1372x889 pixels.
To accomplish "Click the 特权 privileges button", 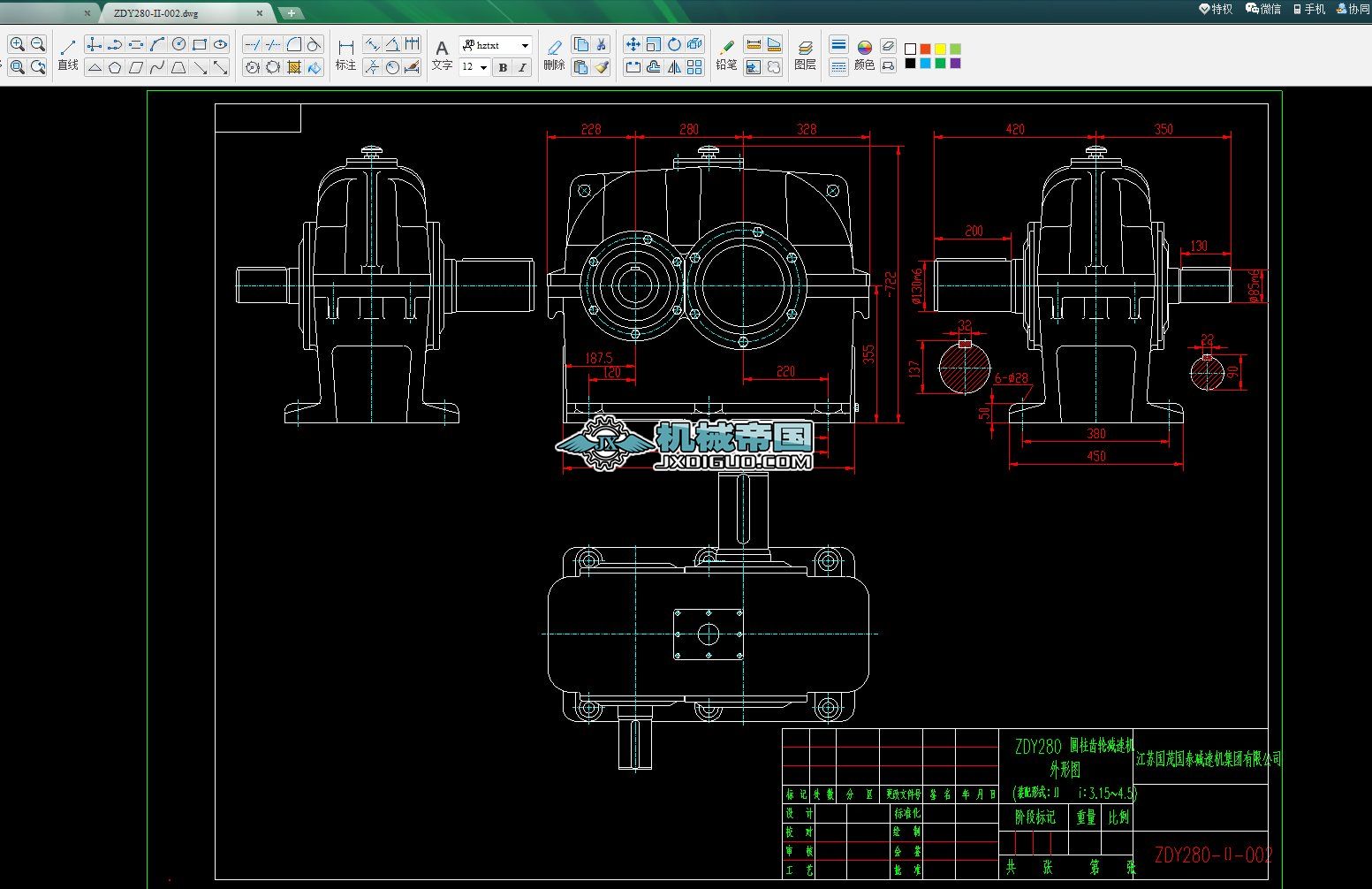I will pos(1216,9).
